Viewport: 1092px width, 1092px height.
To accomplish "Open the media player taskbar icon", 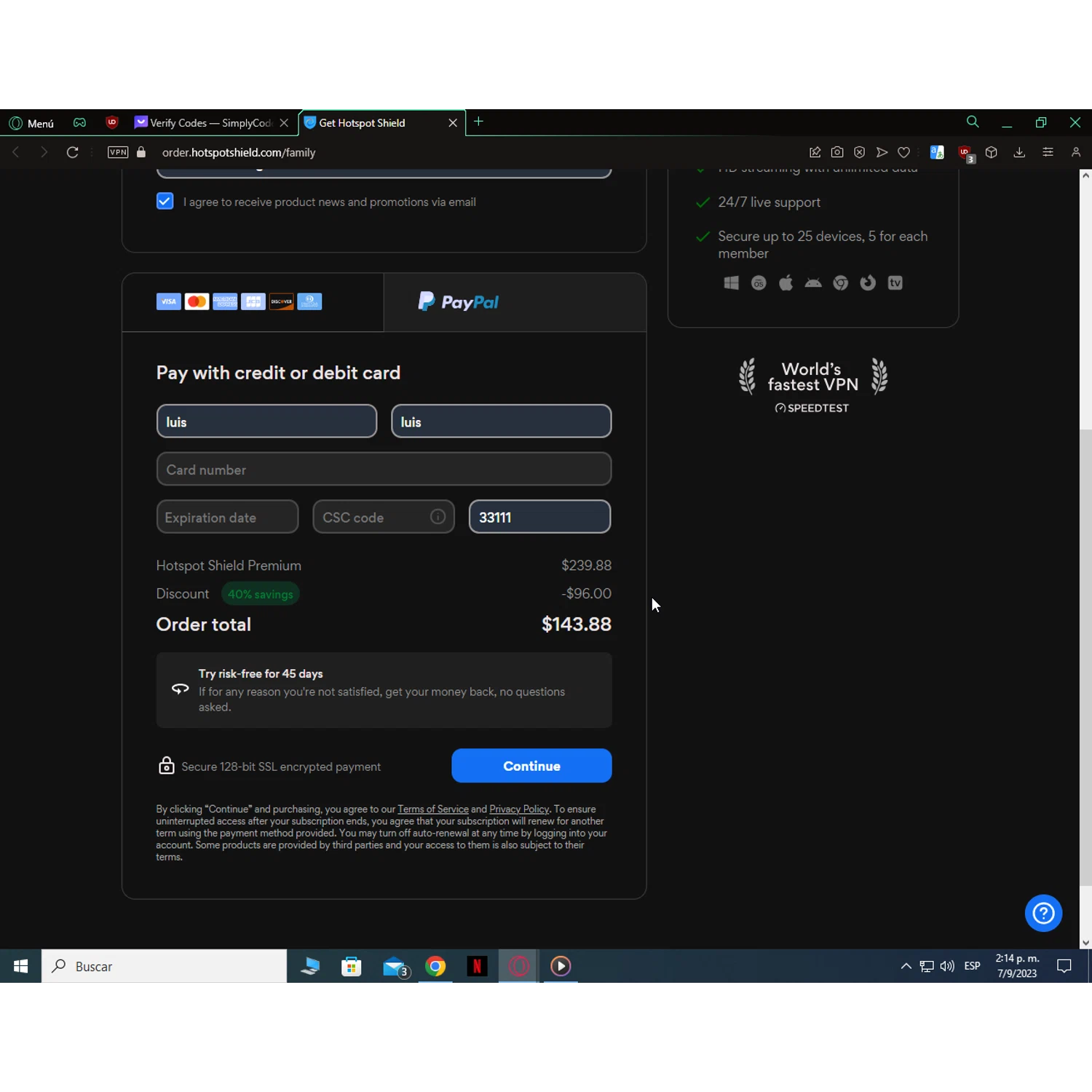I will (561, 966).
